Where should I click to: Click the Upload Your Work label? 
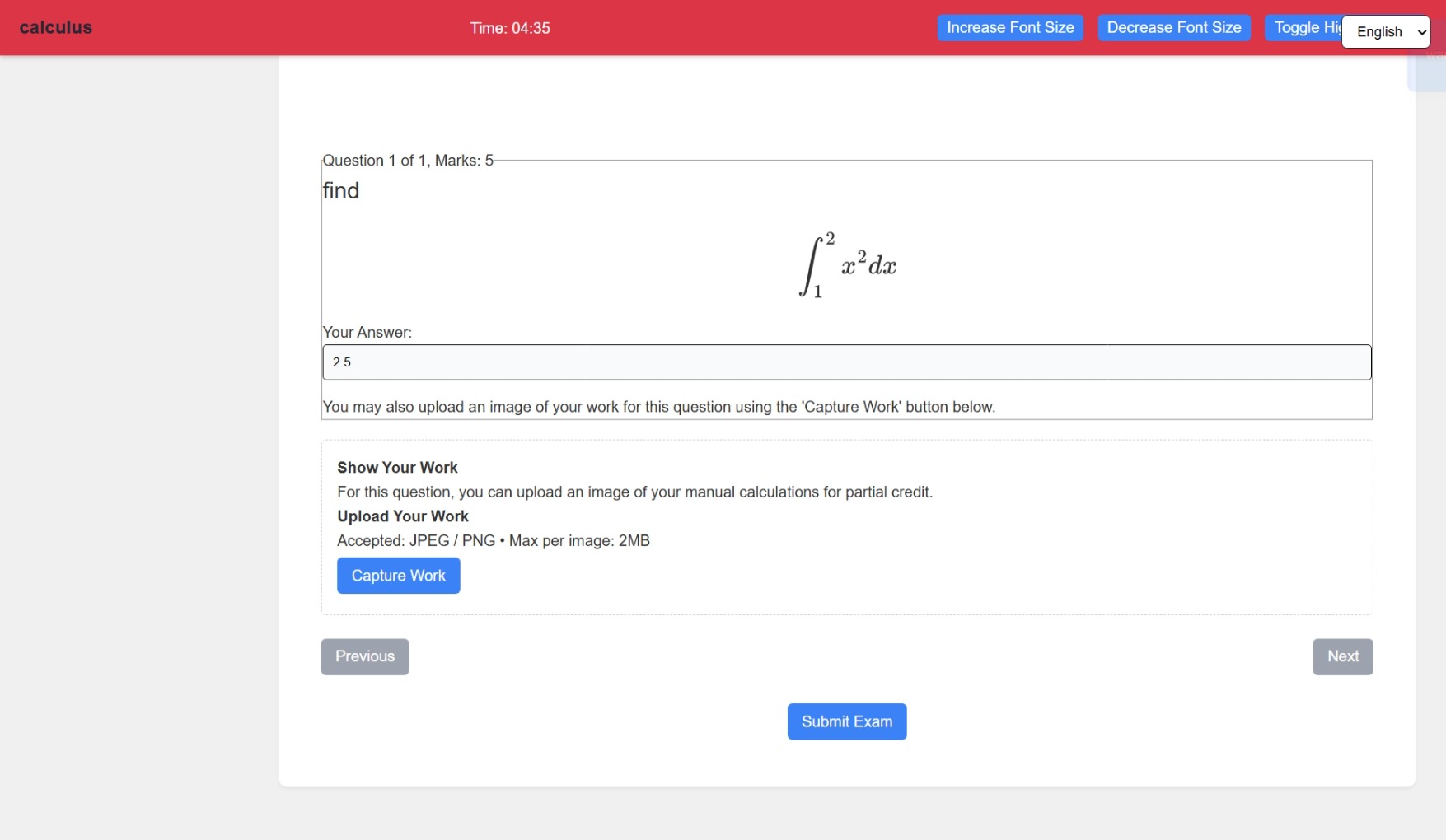point(402,516)
